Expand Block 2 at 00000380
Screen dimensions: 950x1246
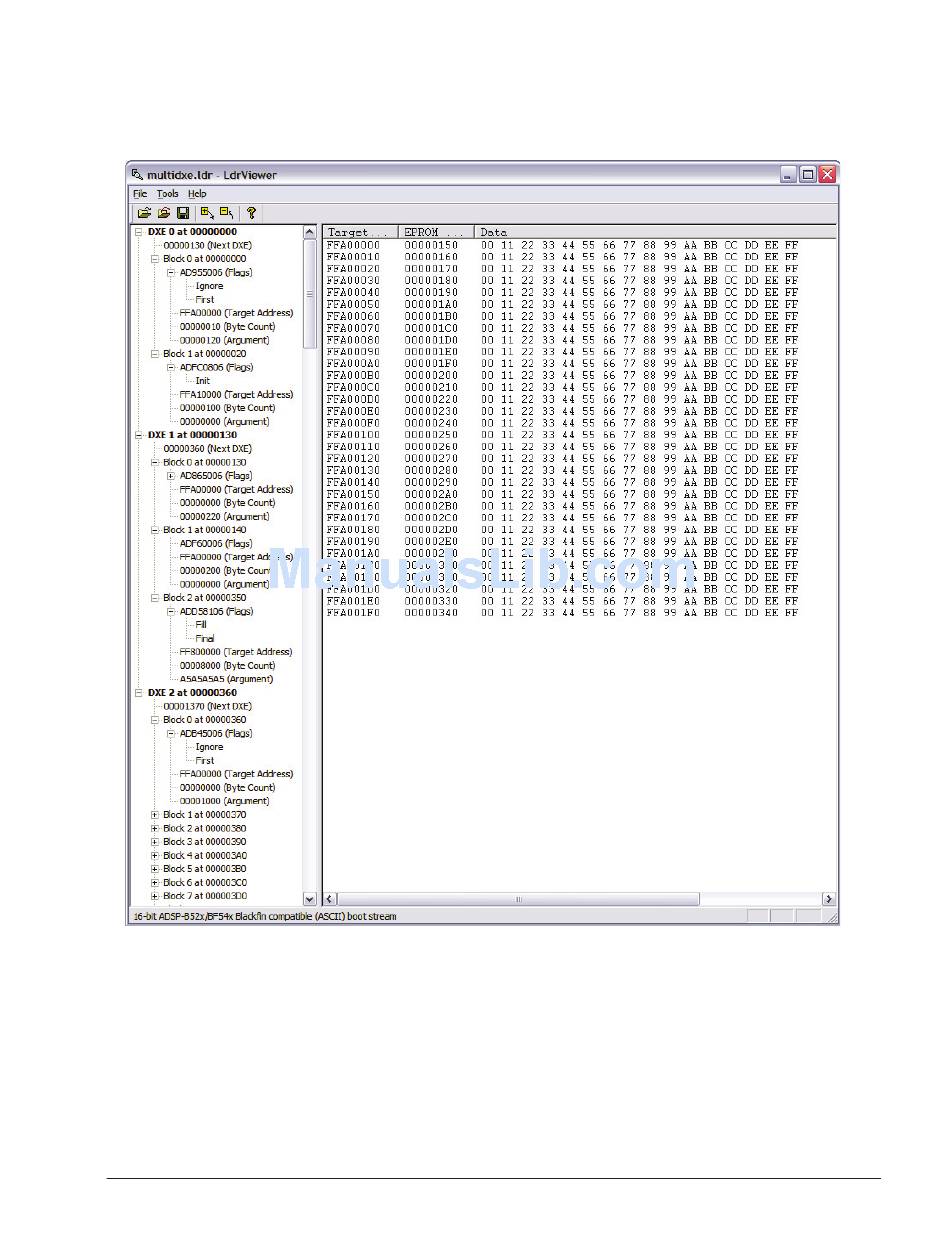click(x=155, y=828)
